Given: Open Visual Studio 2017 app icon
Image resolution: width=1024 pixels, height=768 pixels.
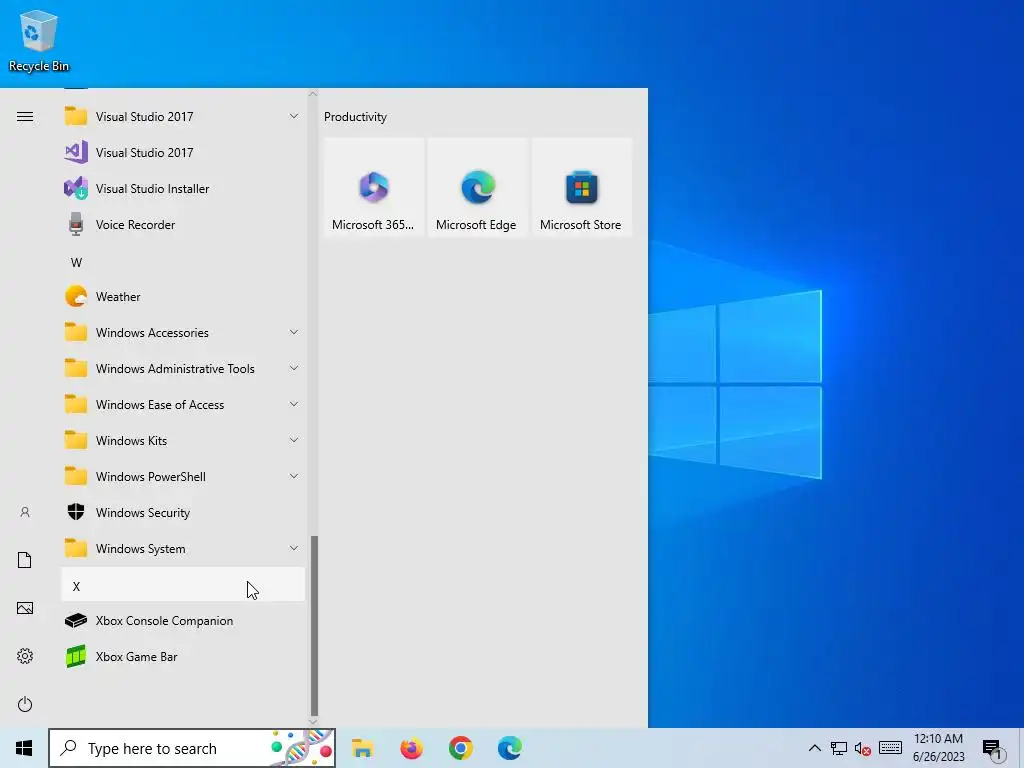Looking at the screenshot, I should tap(76, 152).
